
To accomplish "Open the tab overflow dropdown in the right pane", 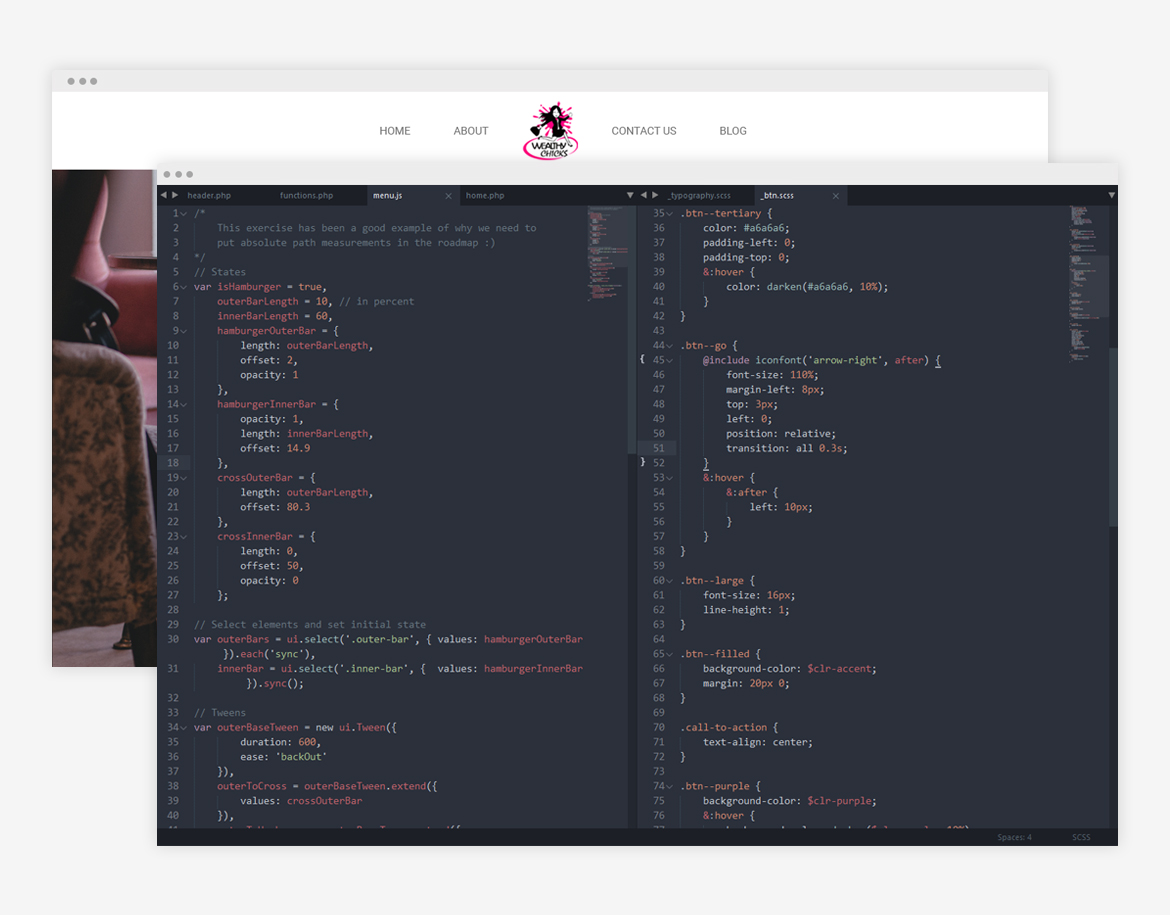I will coord(1111,195).
